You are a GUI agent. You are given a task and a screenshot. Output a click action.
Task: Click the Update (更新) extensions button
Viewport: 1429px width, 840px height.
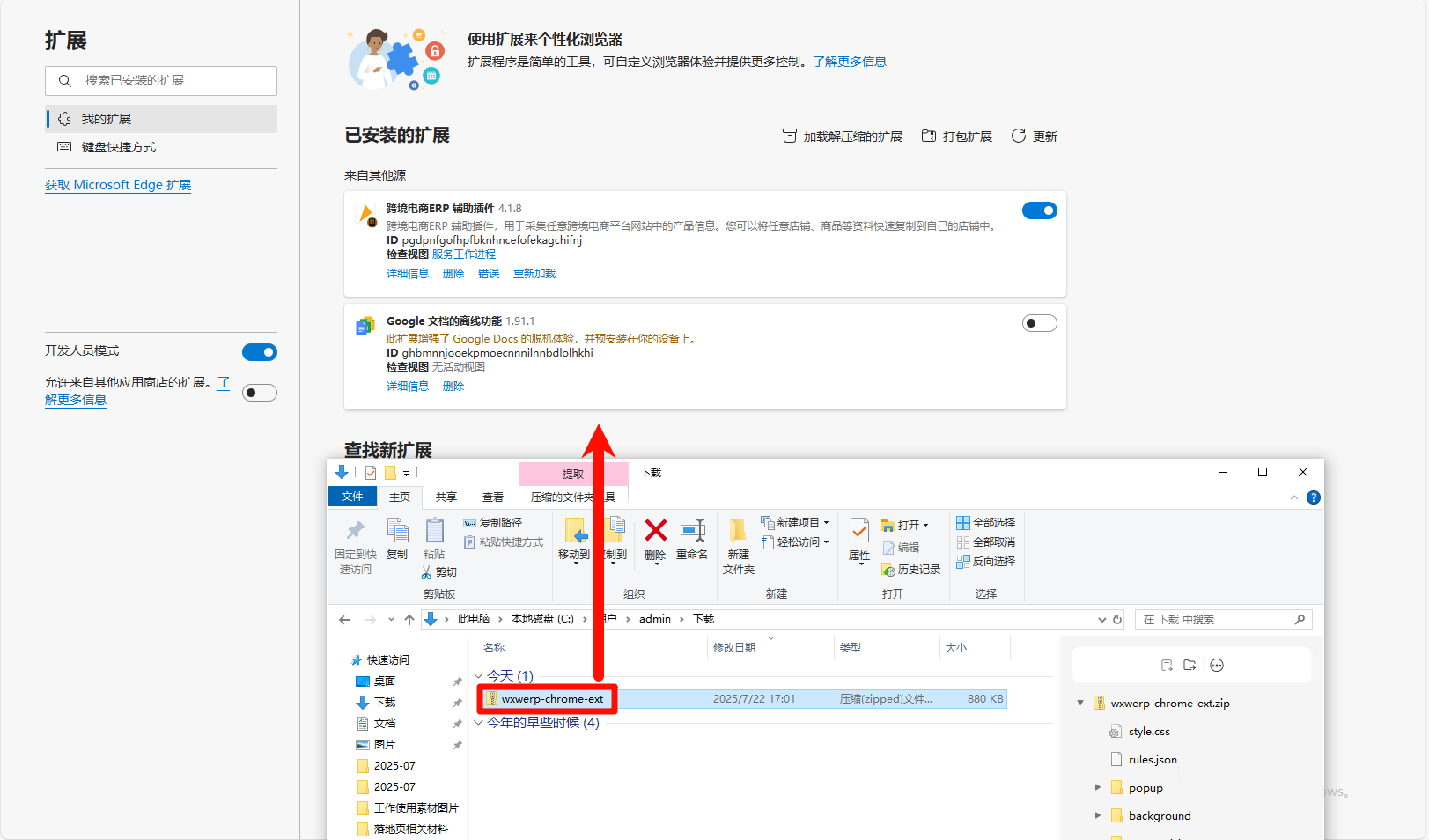[x=1034, y=136]
